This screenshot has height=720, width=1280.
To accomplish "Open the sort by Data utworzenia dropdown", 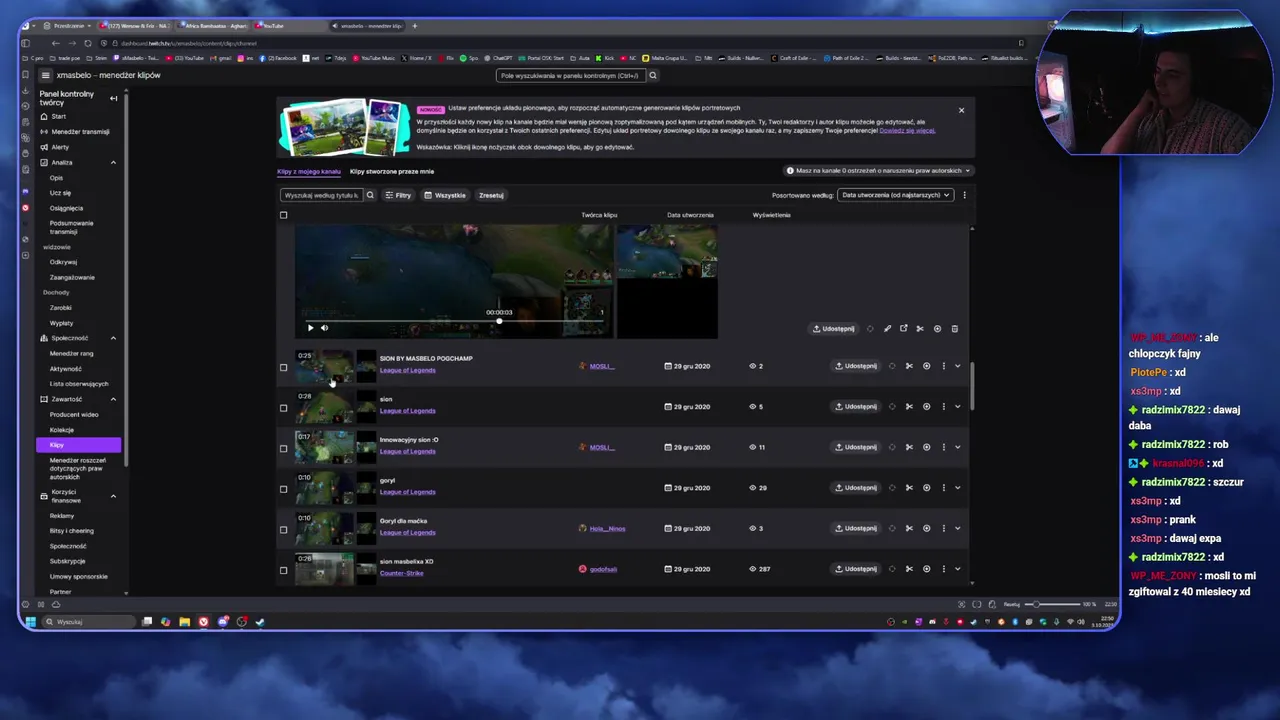I will click(x=895, y=195).
